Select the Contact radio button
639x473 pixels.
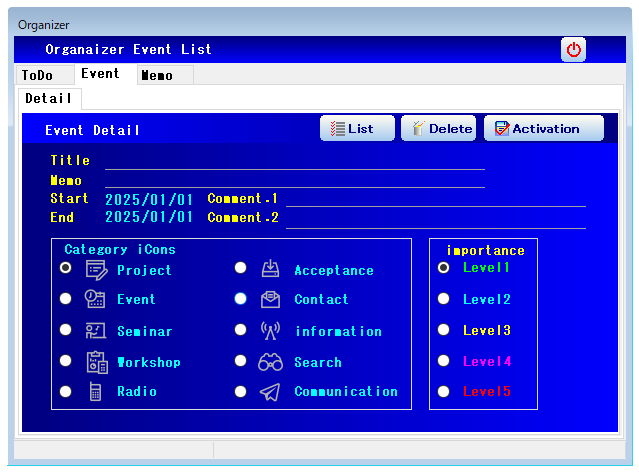click(x=240, y=299)
